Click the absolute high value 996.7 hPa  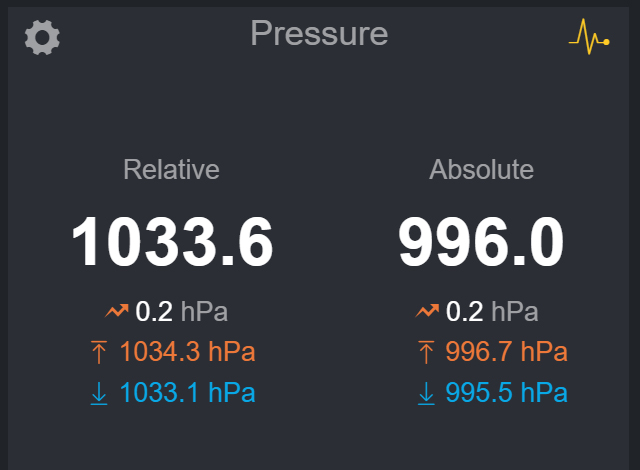[507, 352]
